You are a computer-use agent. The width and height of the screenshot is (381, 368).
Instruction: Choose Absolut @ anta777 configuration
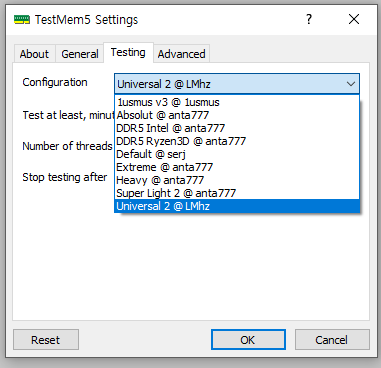click(x=237, y=115)
